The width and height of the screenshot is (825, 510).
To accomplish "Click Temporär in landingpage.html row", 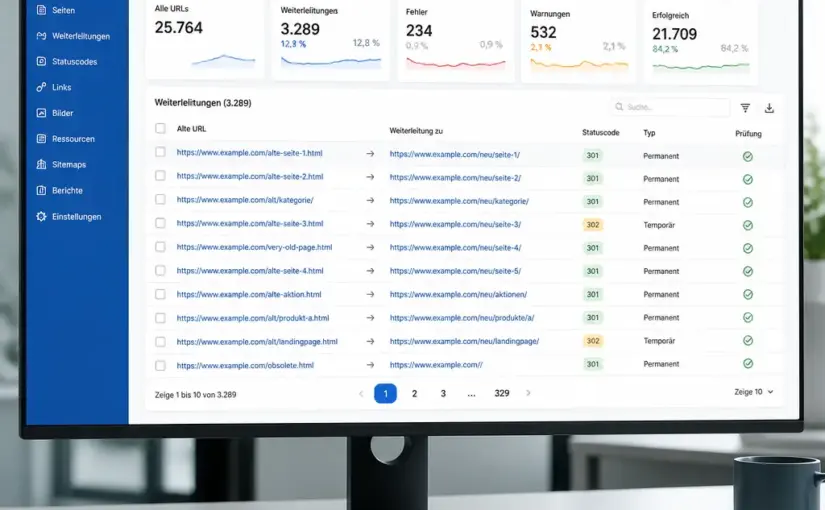I will click(x=659, y=341).
